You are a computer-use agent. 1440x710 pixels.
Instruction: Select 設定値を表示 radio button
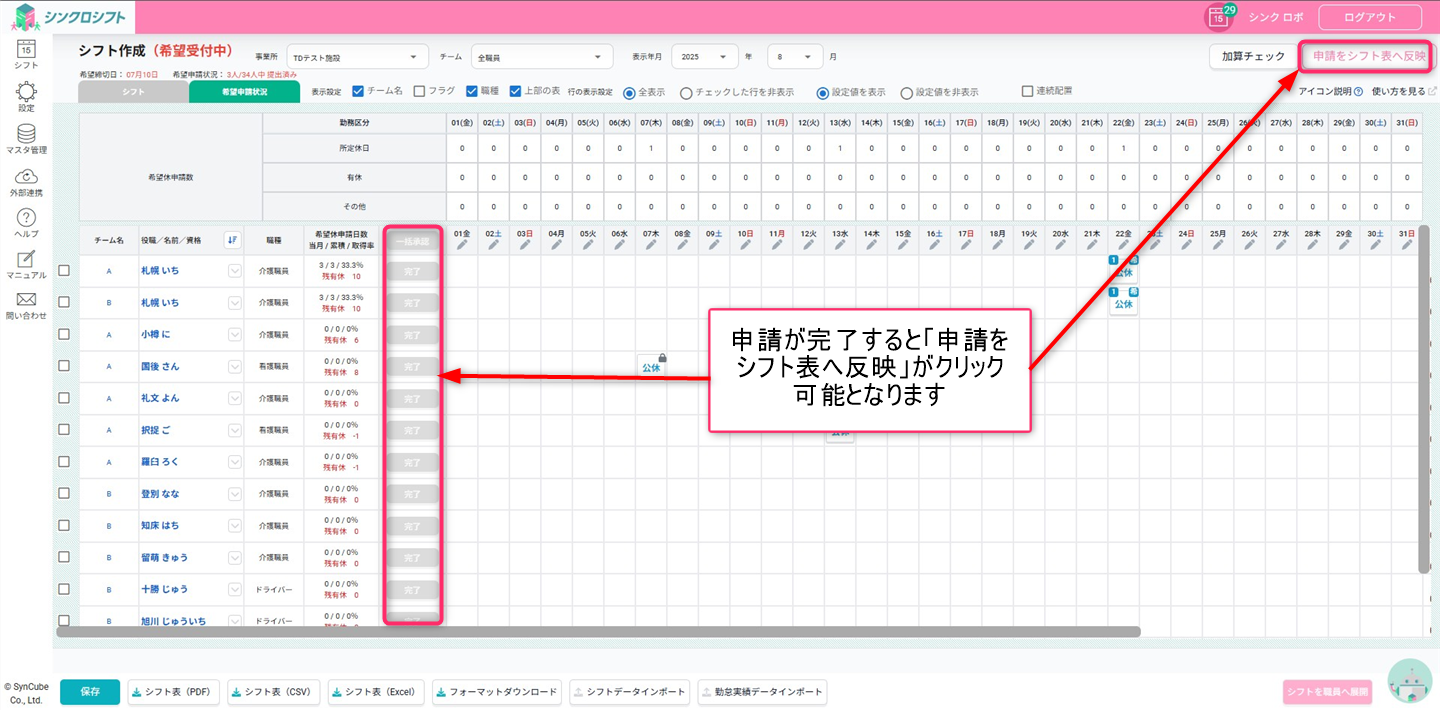[x=823, y=92]
